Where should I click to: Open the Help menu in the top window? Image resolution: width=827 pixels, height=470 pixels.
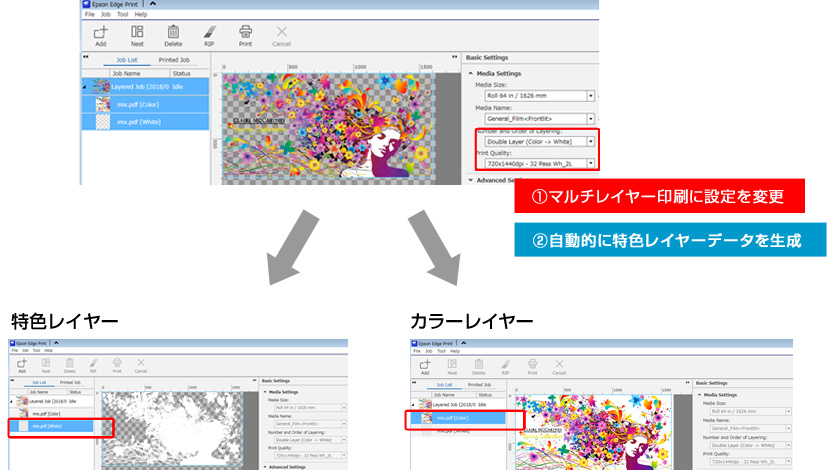coord(141,14)
